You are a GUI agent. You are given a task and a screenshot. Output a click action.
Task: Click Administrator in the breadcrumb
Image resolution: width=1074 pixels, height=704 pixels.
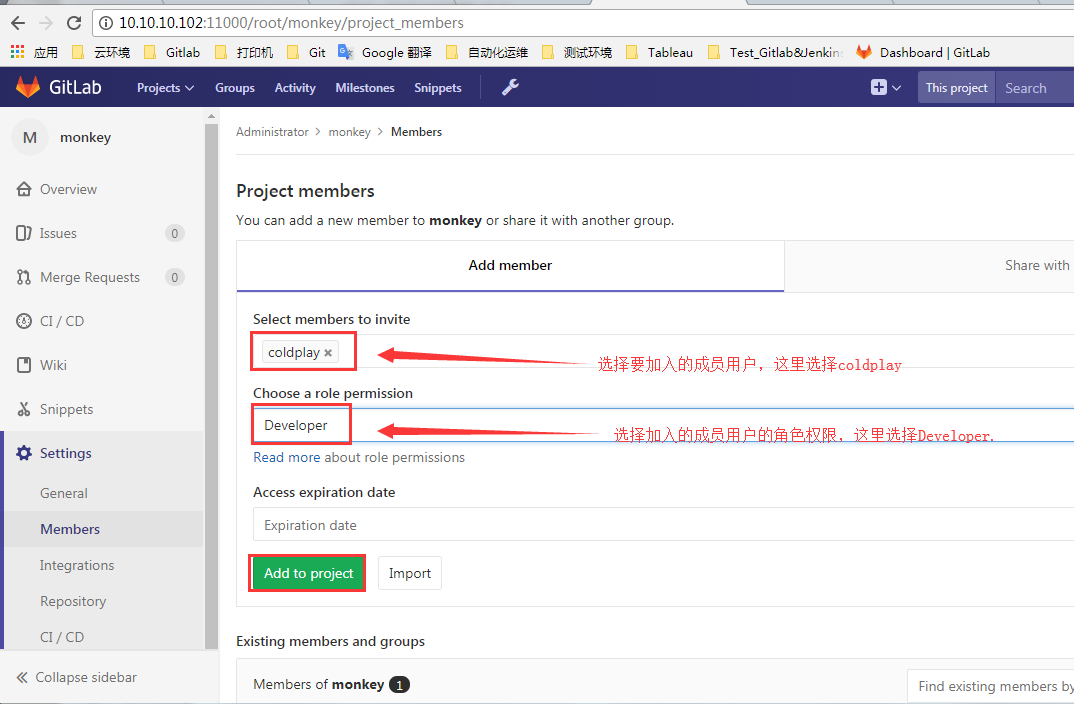point(272,131)
